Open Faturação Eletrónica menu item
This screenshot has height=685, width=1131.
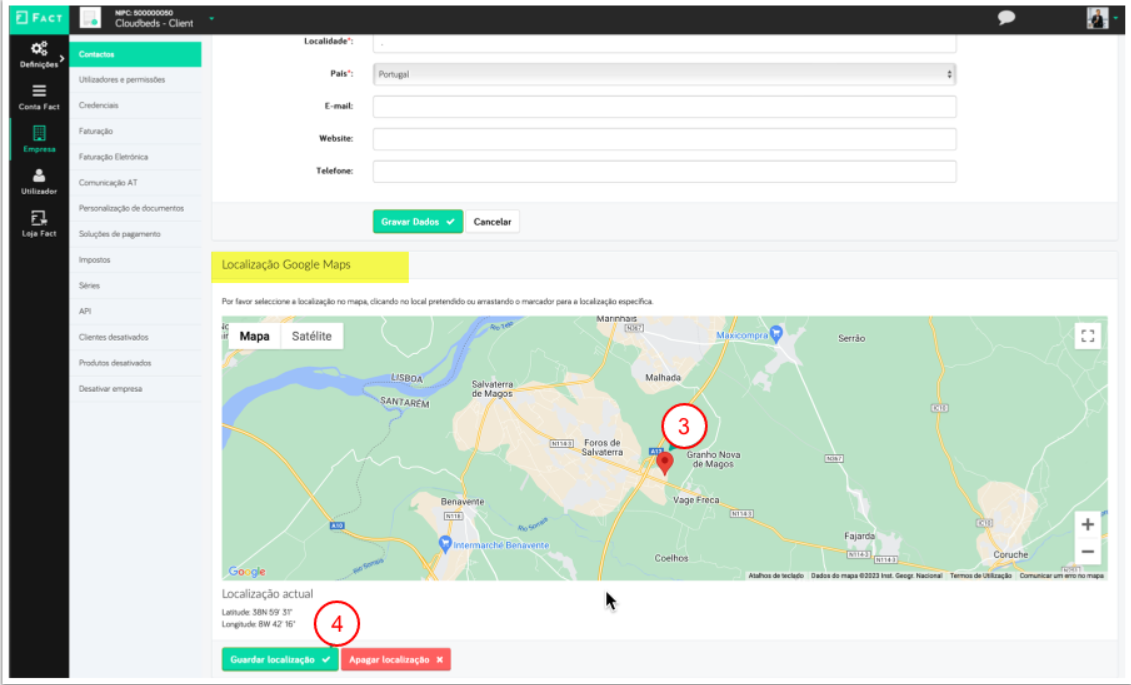[x=113, y=157]
